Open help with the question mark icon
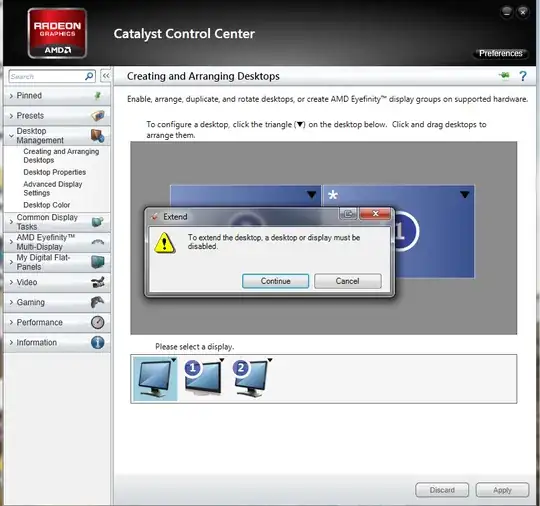Screen dimensions: 540x506 coord(523,76)
